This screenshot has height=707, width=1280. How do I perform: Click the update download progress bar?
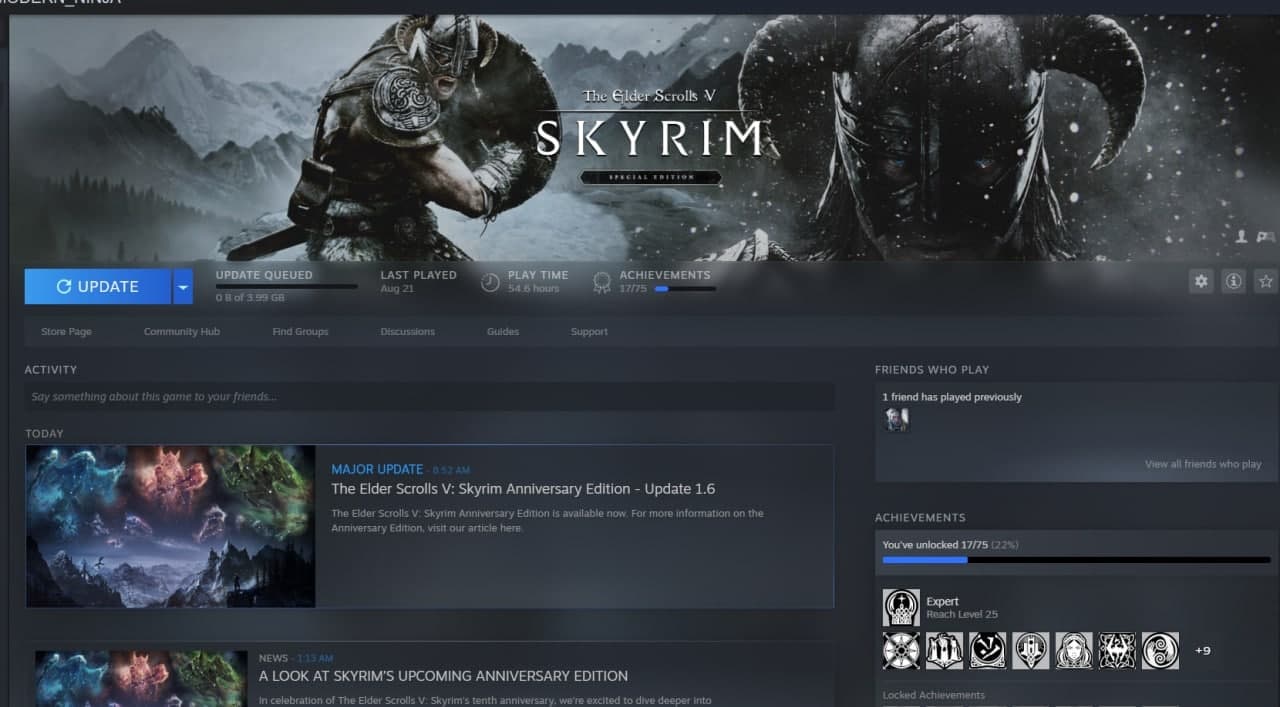point(286,287)
